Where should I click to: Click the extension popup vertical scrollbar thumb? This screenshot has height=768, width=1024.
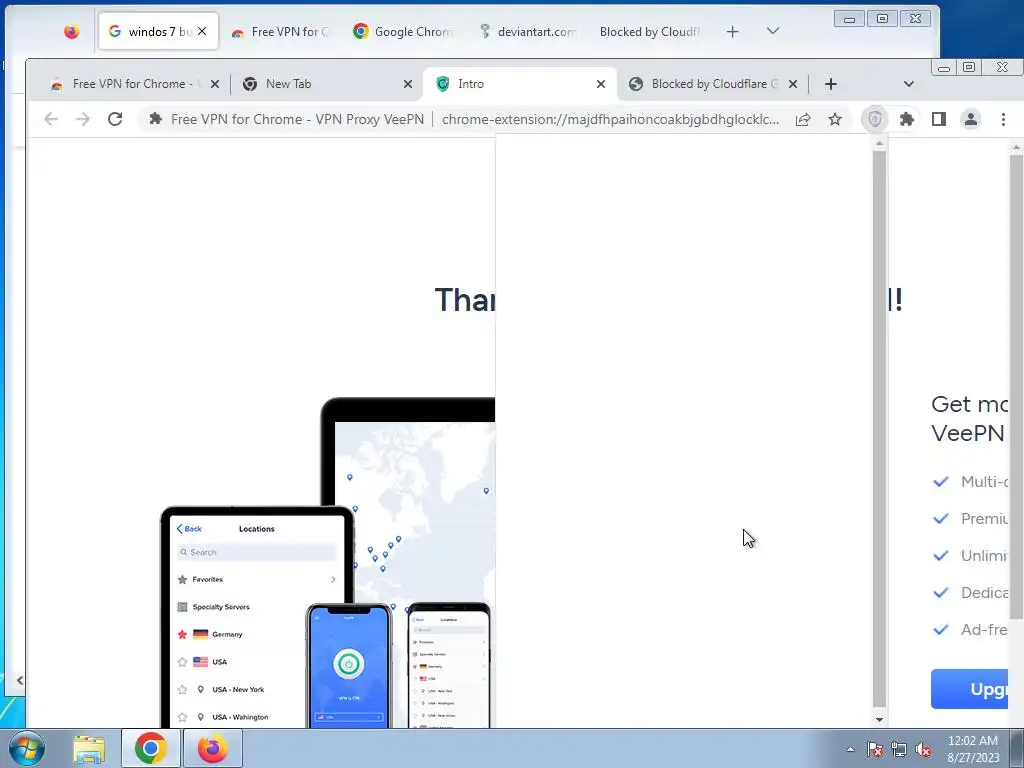tap(879, 428)
